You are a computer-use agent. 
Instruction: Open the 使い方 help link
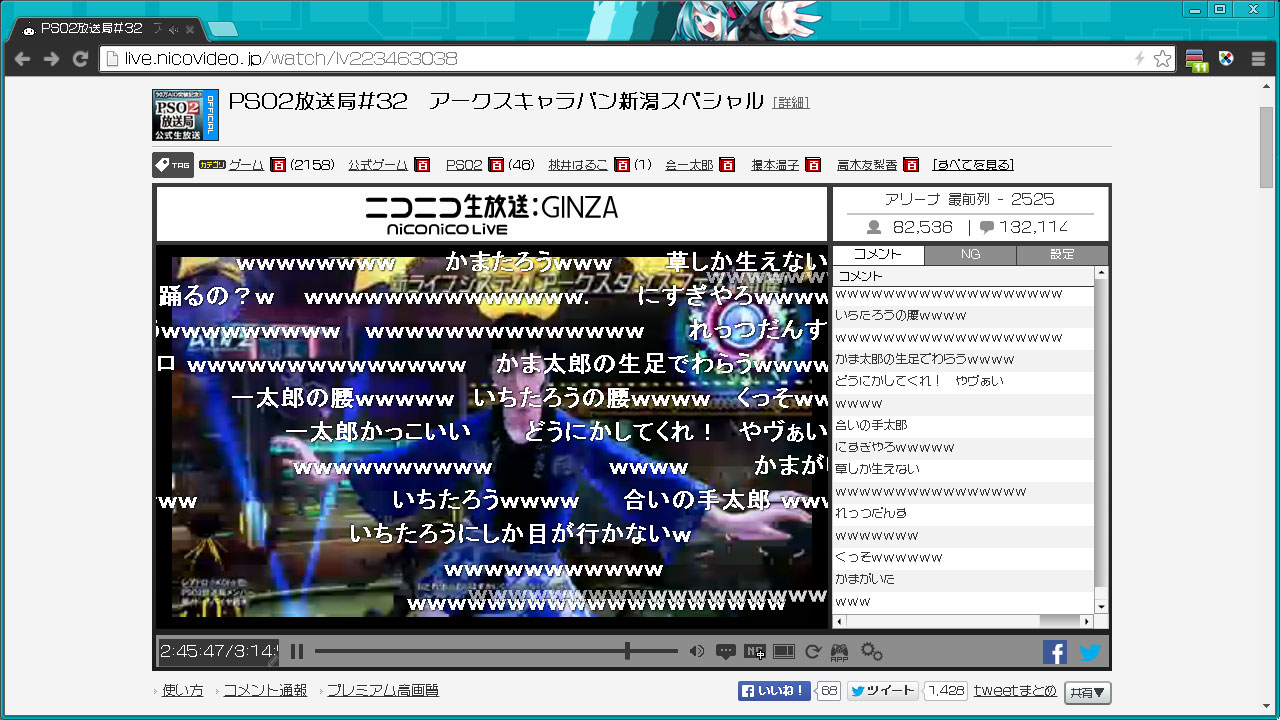click(x=183, y=690)
